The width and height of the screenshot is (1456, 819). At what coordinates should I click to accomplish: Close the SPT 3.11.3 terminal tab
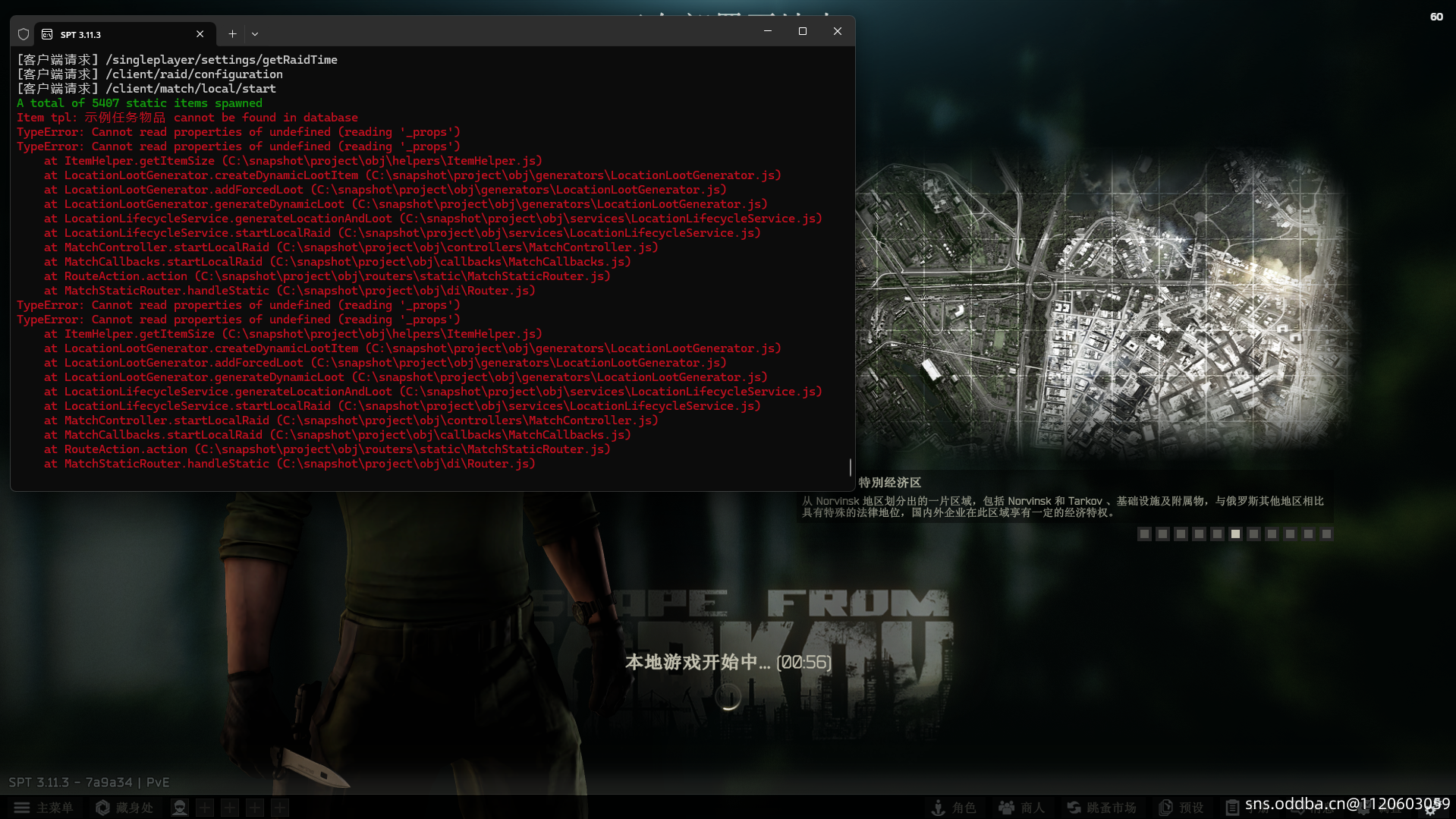(x=200, y=34)
